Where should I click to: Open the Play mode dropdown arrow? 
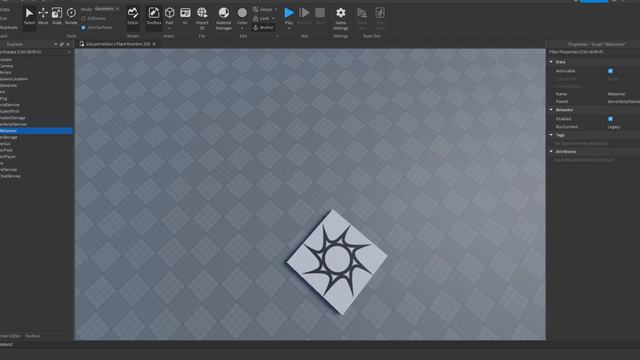[289, 28]
